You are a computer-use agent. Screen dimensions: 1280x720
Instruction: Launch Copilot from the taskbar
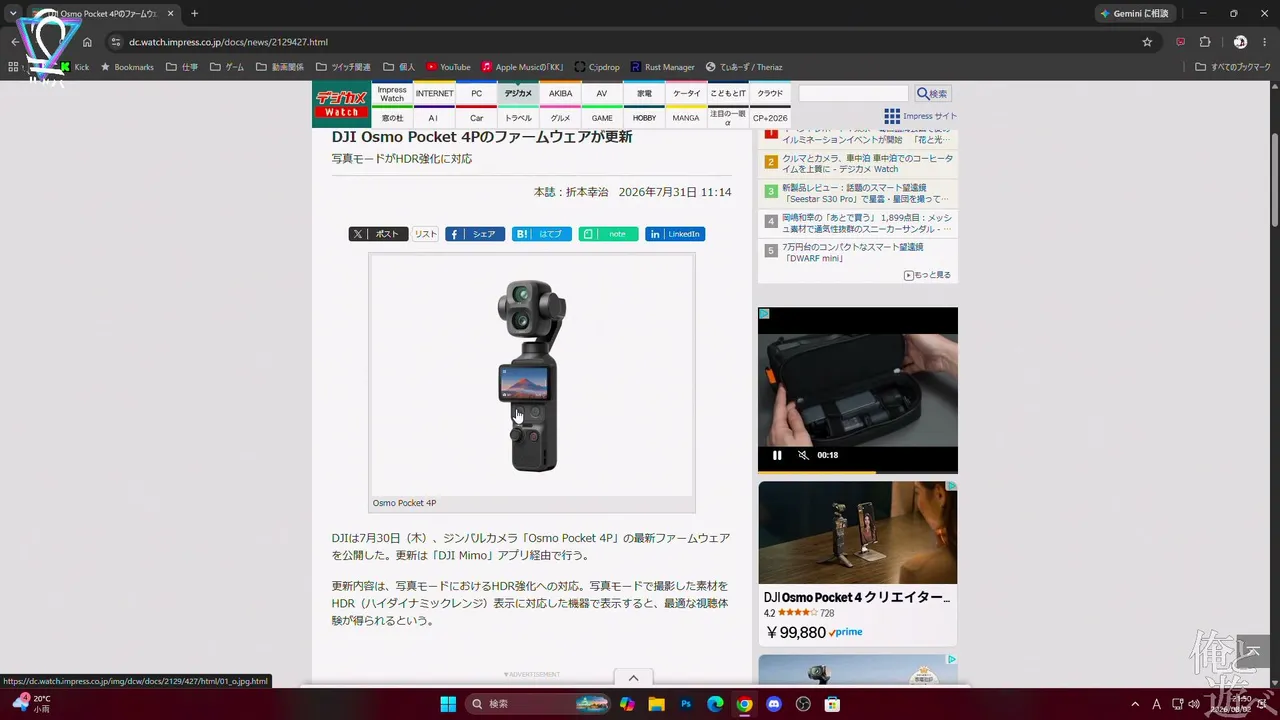coord(627,704)
